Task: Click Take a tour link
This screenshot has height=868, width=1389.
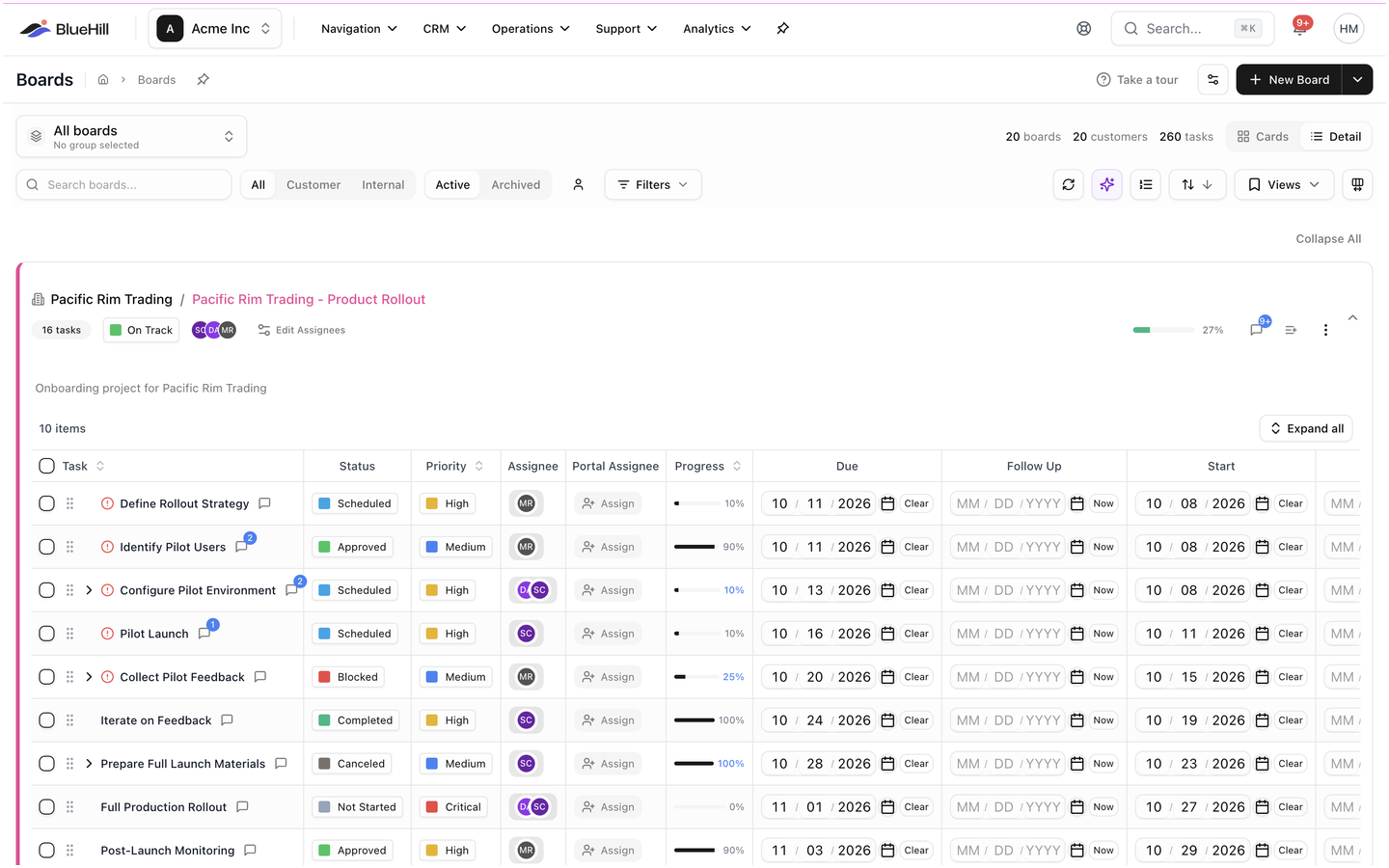Action: [x=1137, y=80]
